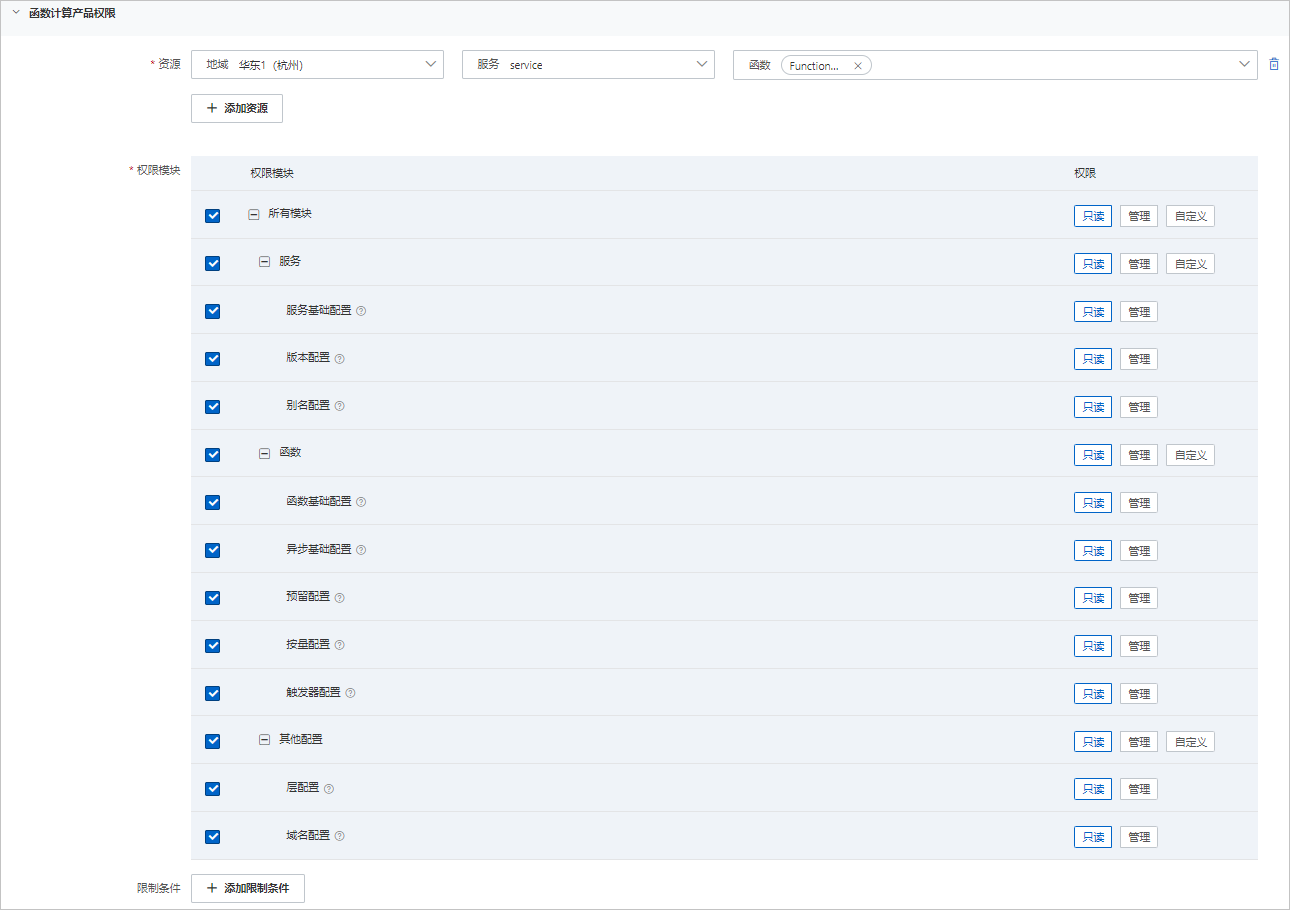Set 函数 row permission to 只读
The width and height of the screenshot is (1290, 910).
1093,455
